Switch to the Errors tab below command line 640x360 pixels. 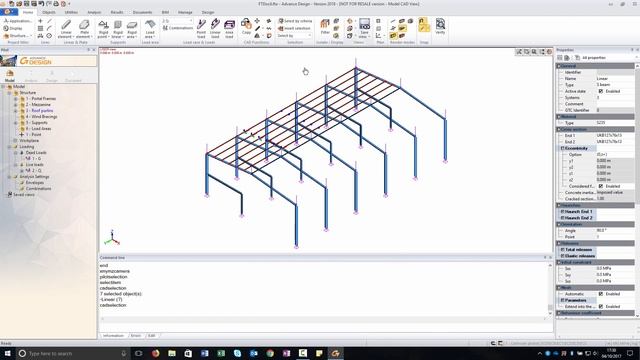(x=136, y=336)
